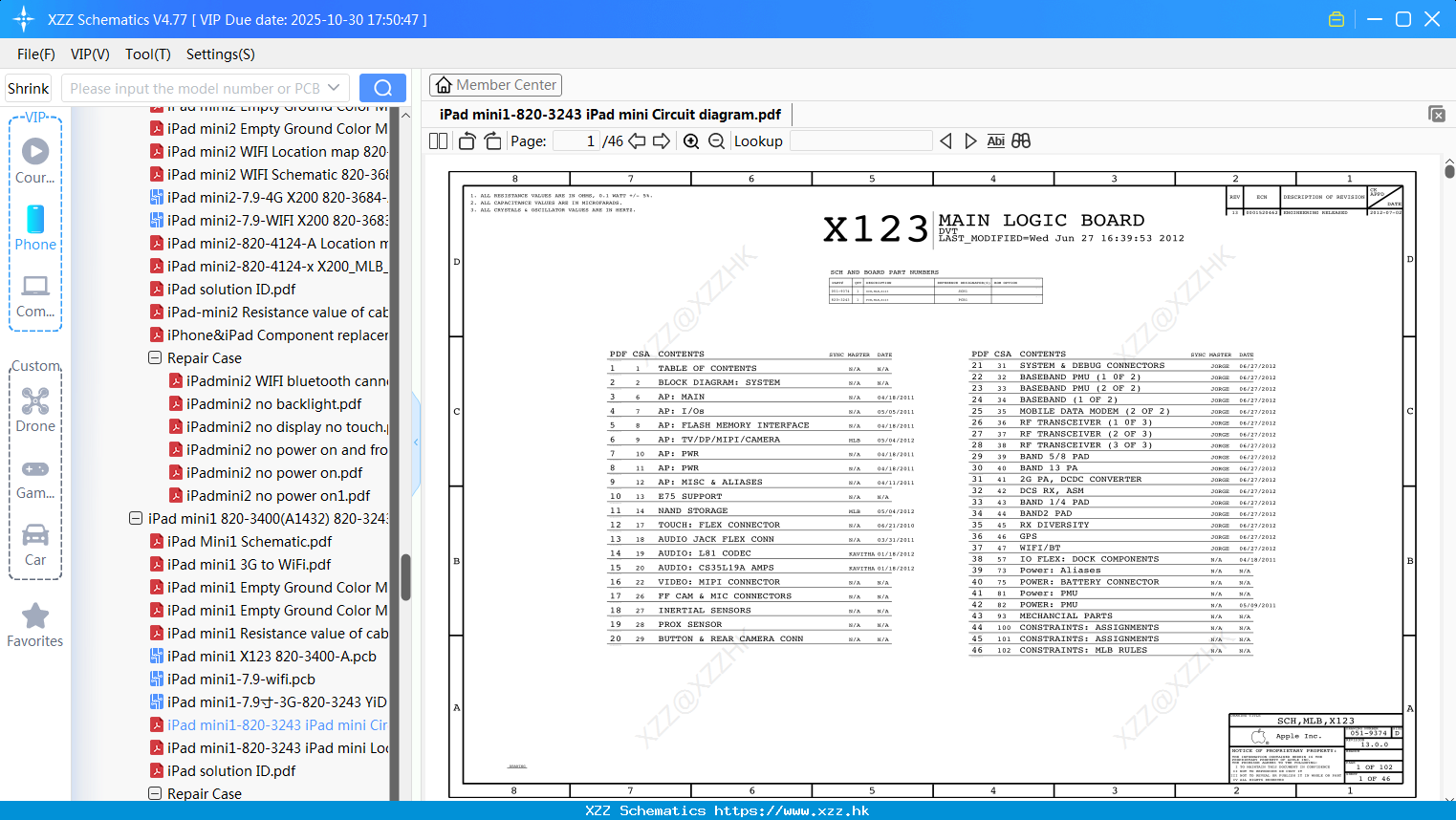The height and width of the screenshot is (820, 1456).
Task: Open the Settings(S) menu
Action: click(221, 54)
